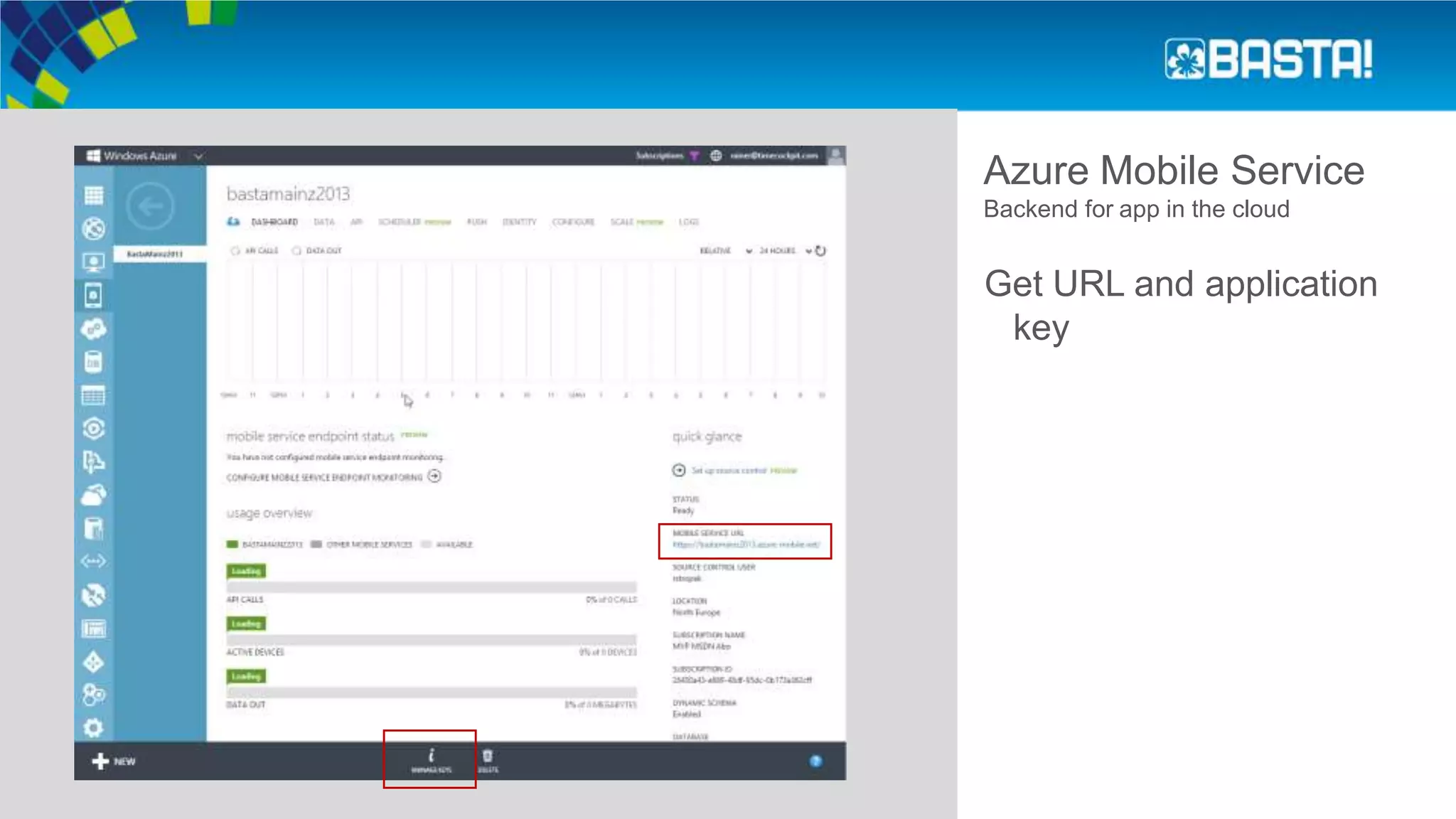Click the API Calls usage bar
Image resolution: width=1456 pixels, height=819 pixels.
coord(432,587)
